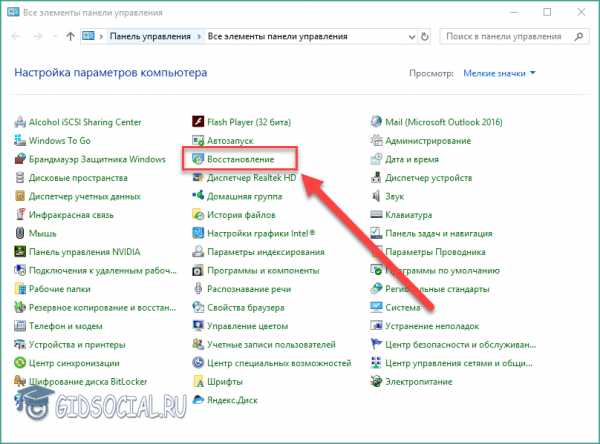Screen dimensions: 600x444
Task: Click the Mail (Microsoft Outlook 2016) icon
Action: (x=376, y=122)
